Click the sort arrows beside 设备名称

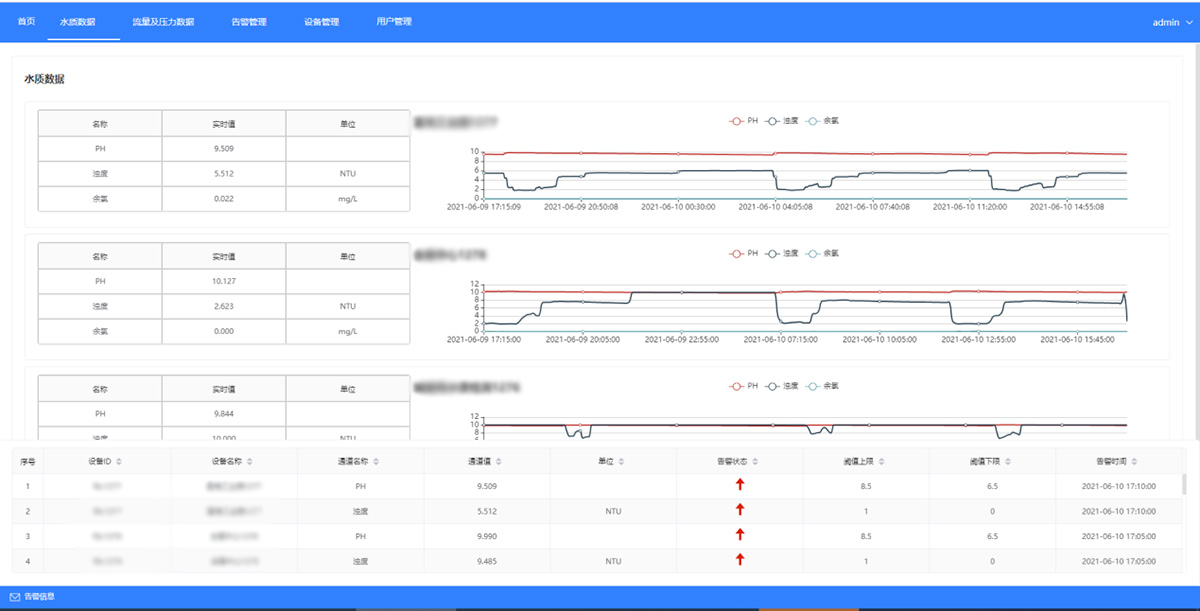coord(250,462)
